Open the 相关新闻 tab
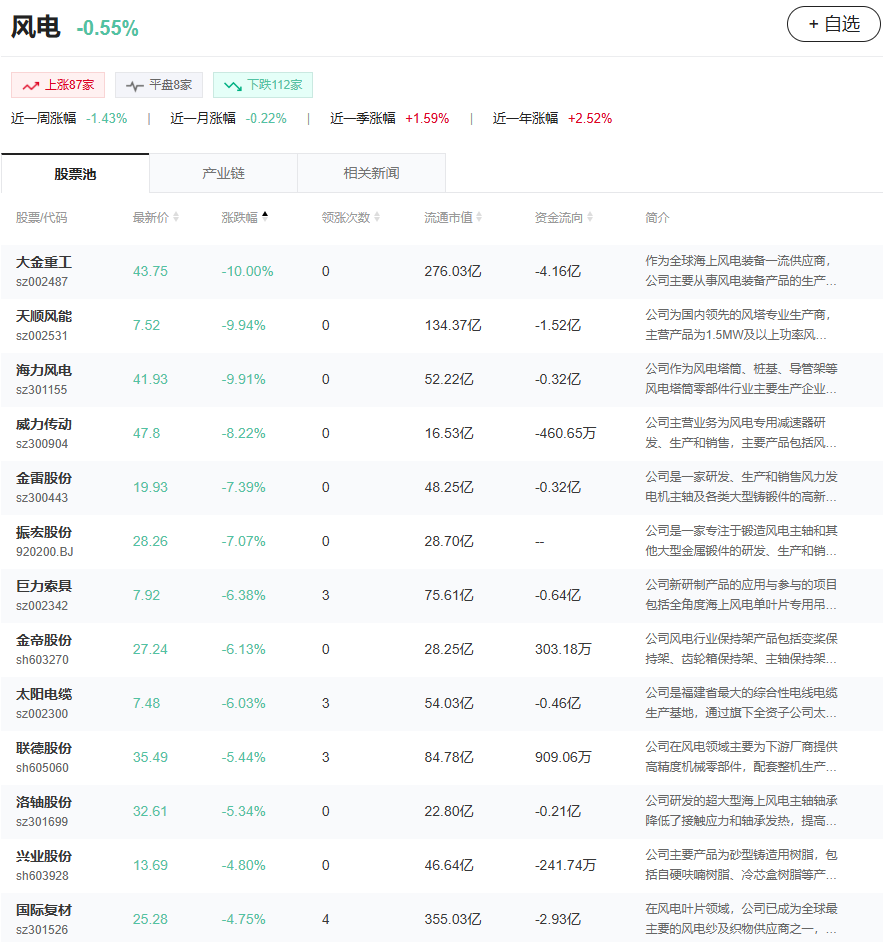This screenshot has height=942, width=883. [371, 174]
